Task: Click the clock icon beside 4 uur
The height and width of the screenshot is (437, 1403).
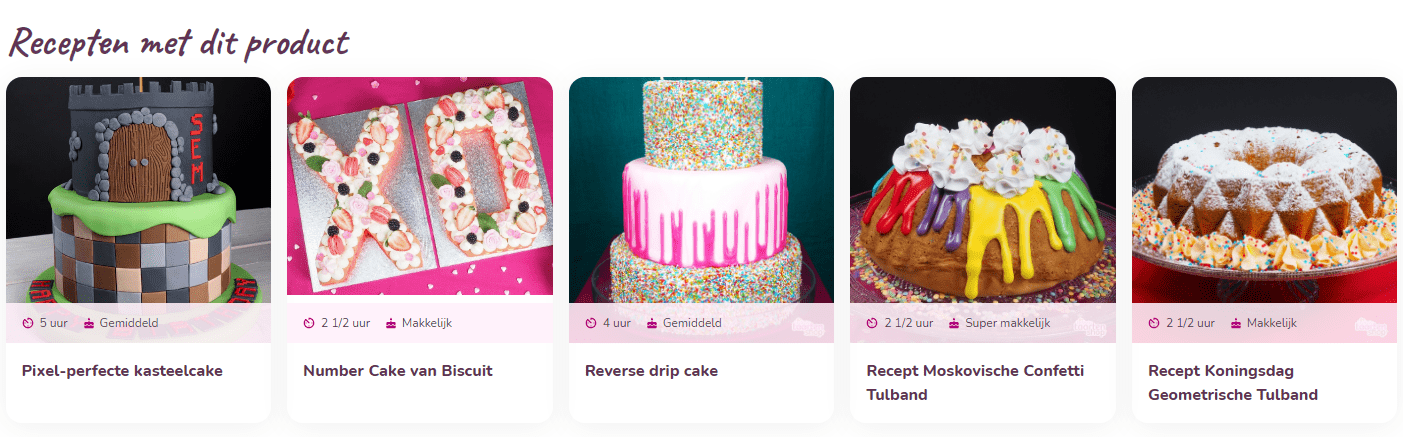Action: (x=591, y=323)
